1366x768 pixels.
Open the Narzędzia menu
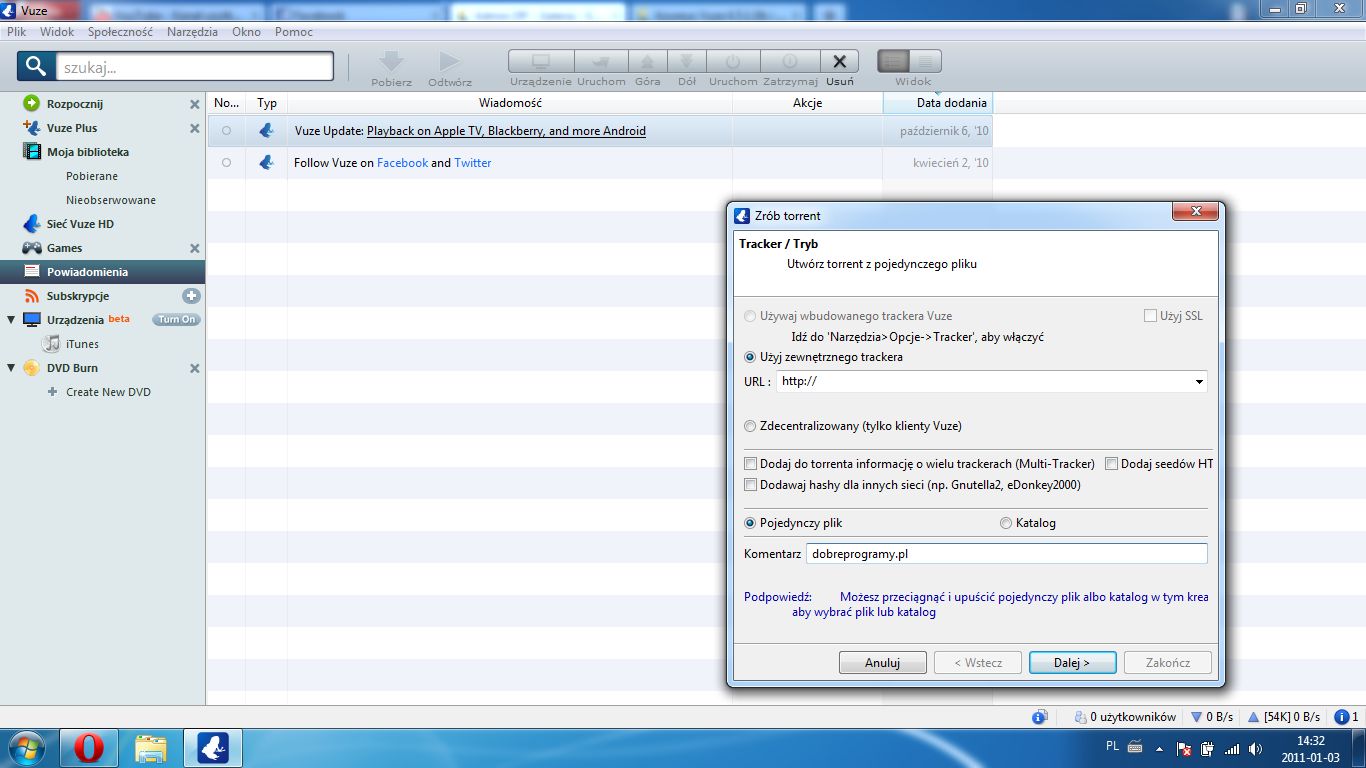point(192,32)
